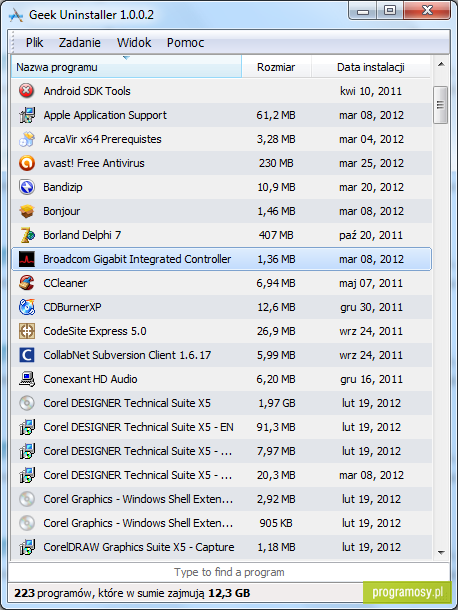Click the icon of the 20,3 MB Corel entry
The width and height of the screenshot is (458, 610).
tap(27, 475)
